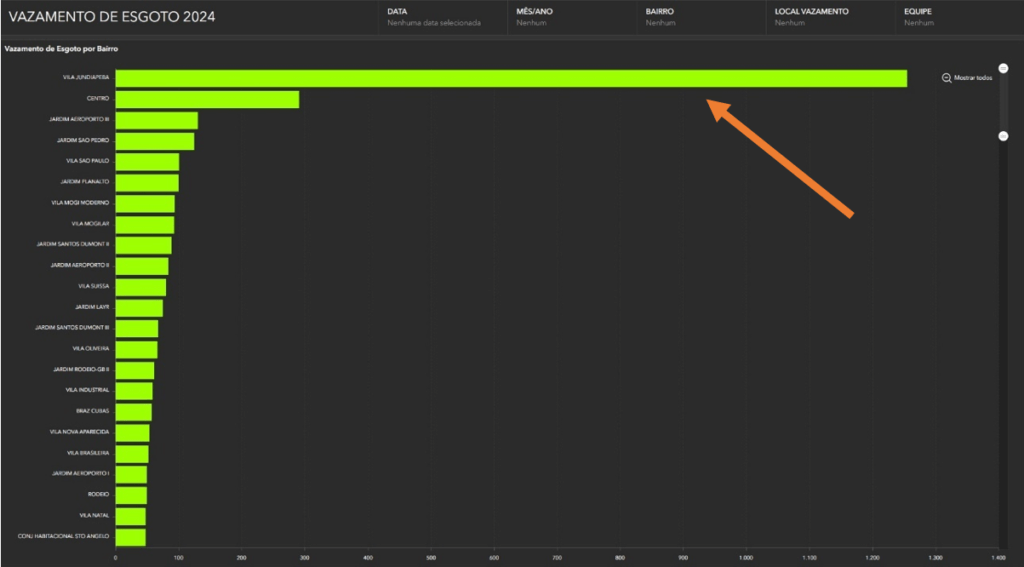This screenshot has width=1024, height=567.
Task: Click the JARDIM AEROPORTO III bar
Action: point(156,120)
